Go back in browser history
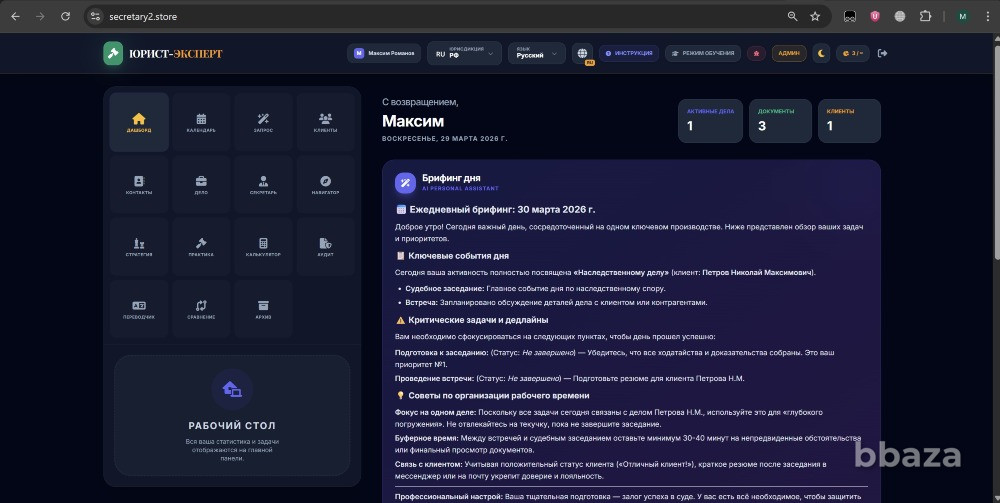 15,17
